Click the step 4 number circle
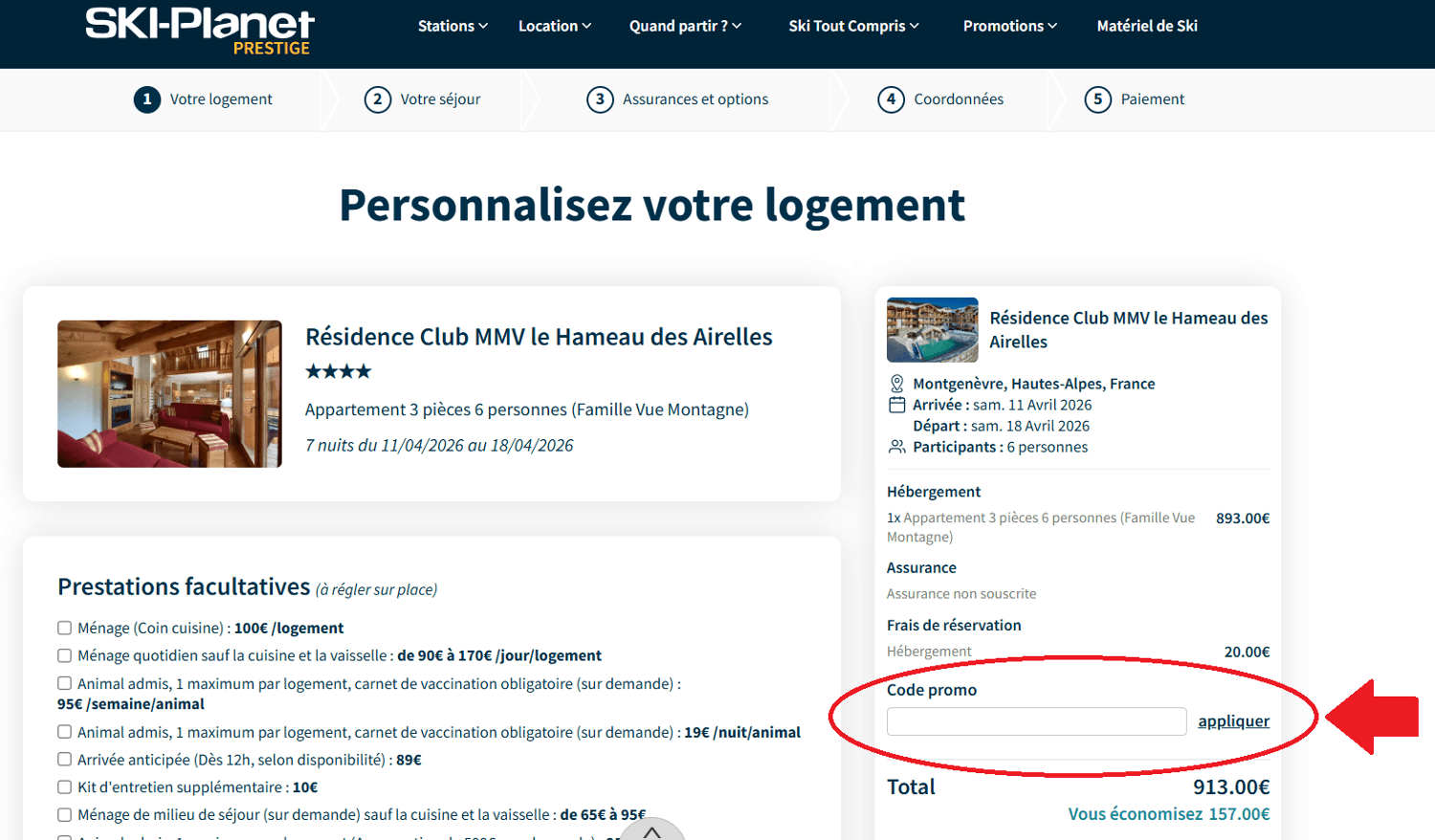 891,99
